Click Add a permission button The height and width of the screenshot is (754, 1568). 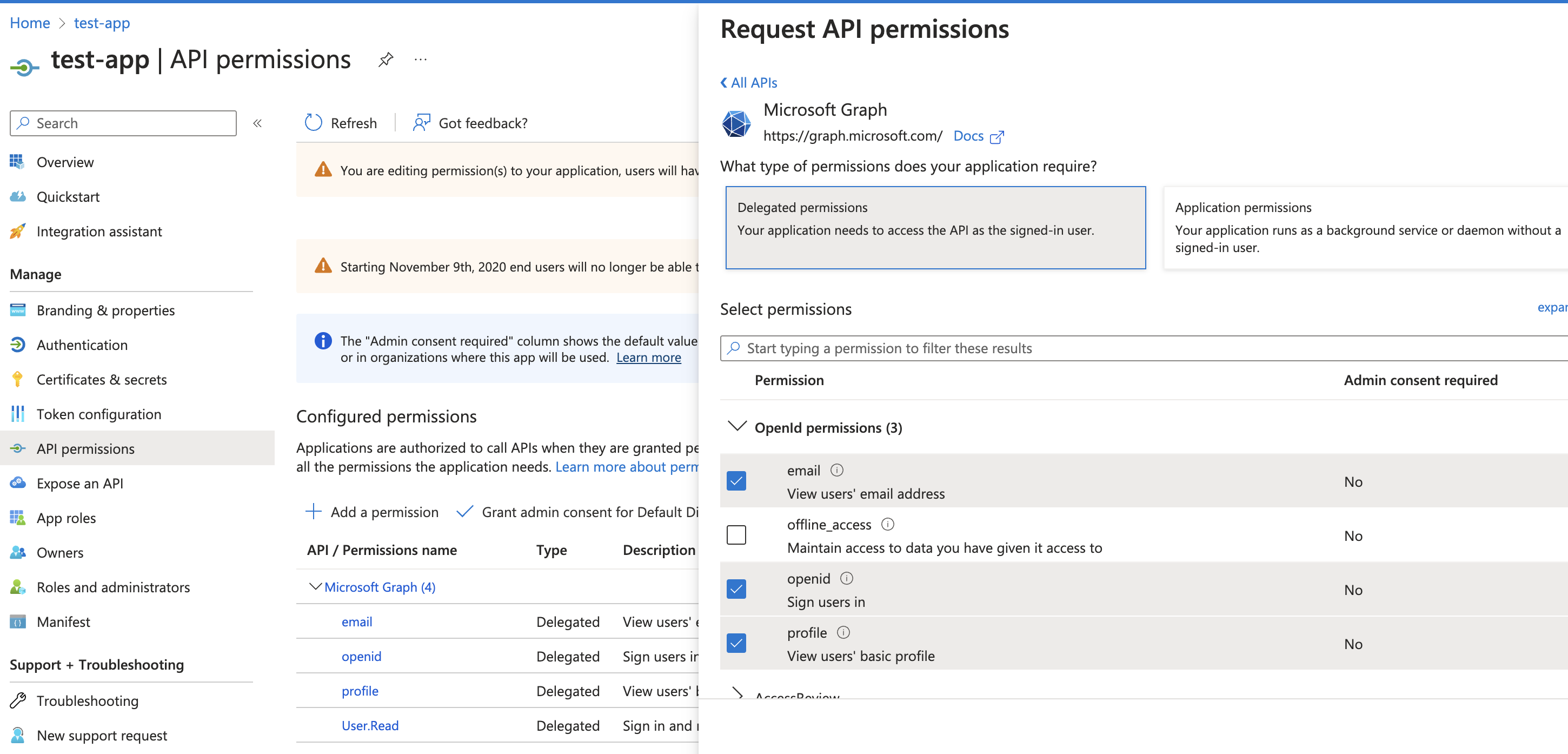coord(372,512)
